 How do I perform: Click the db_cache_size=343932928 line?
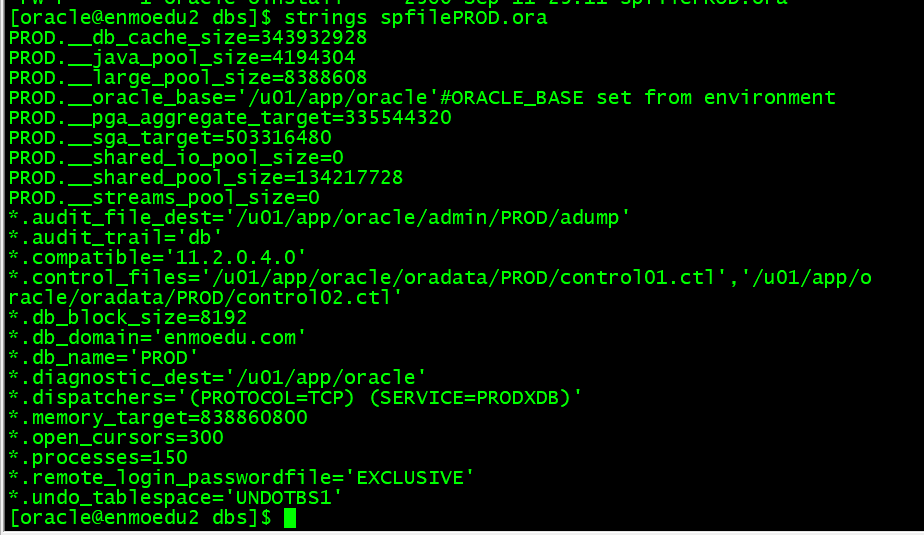click(x=188, y=38)
